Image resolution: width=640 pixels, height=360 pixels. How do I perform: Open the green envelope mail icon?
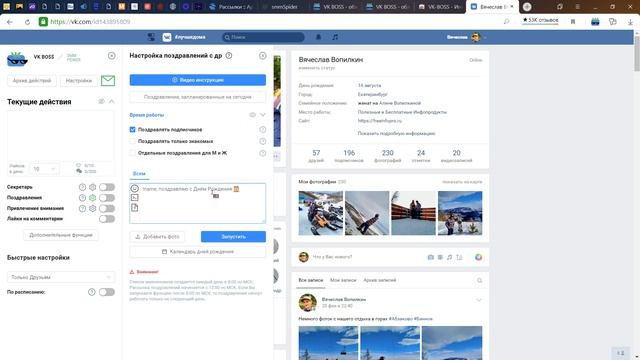[x=108, y=80]
